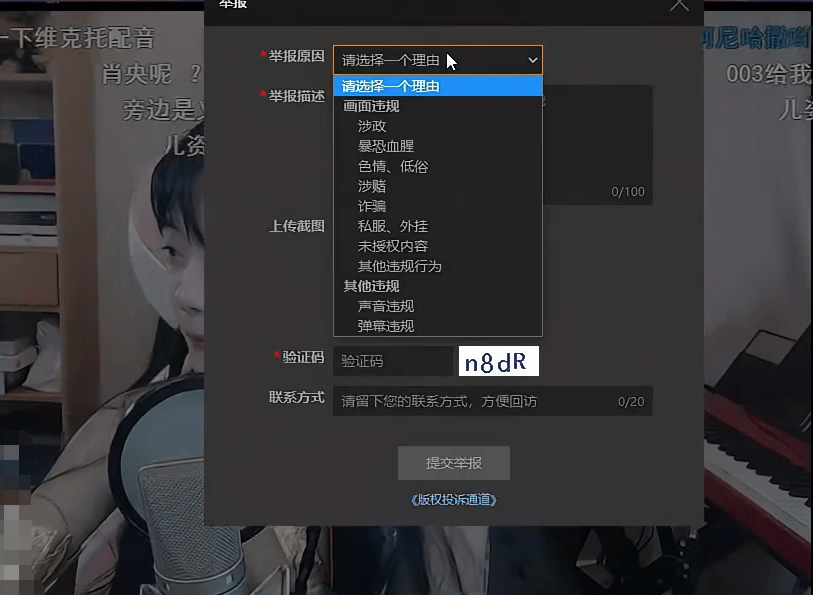Refresh the n8dR captcha image

pos(499,361)
